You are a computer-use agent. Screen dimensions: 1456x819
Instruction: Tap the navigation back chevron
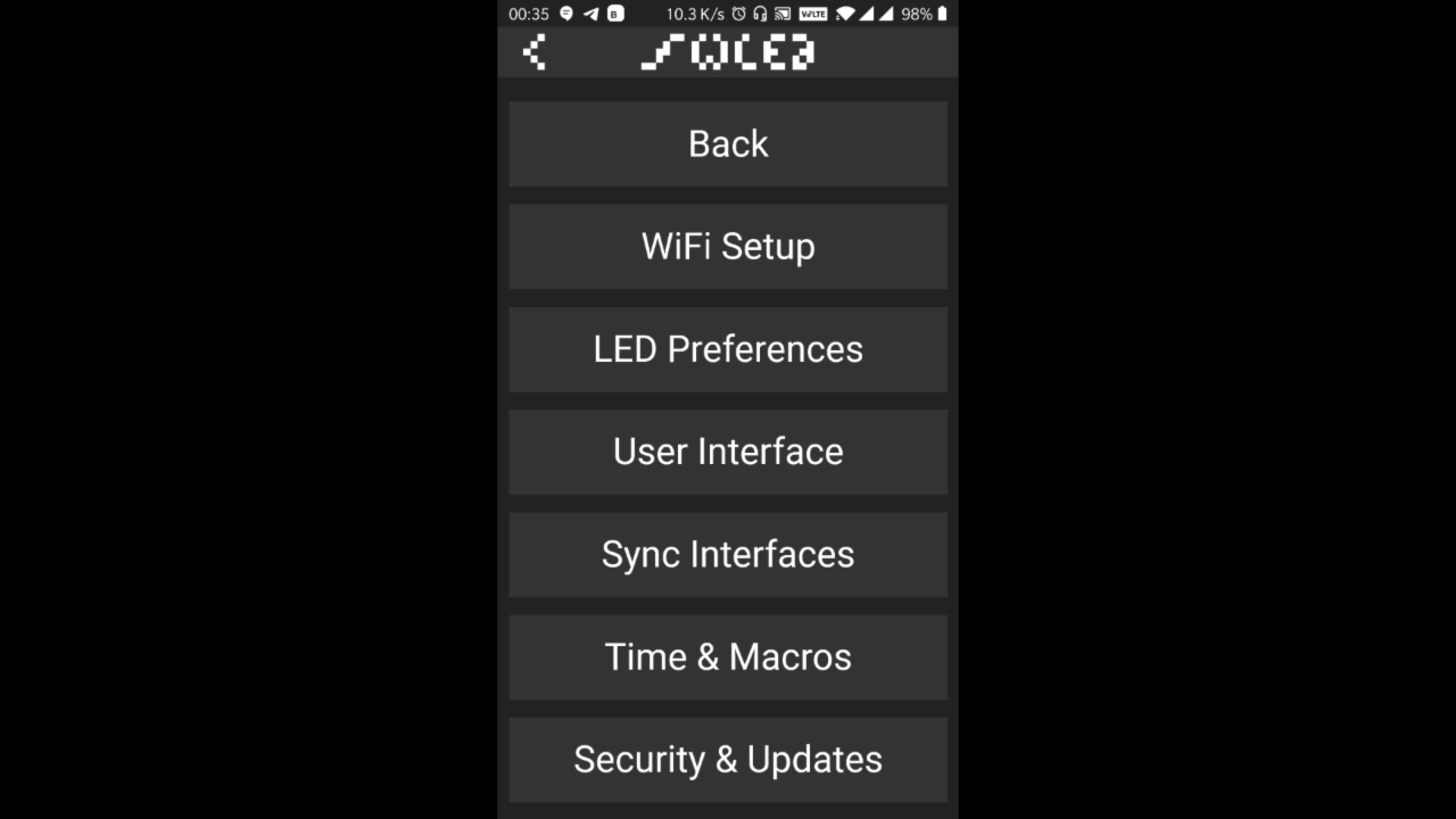click(533, 52)
